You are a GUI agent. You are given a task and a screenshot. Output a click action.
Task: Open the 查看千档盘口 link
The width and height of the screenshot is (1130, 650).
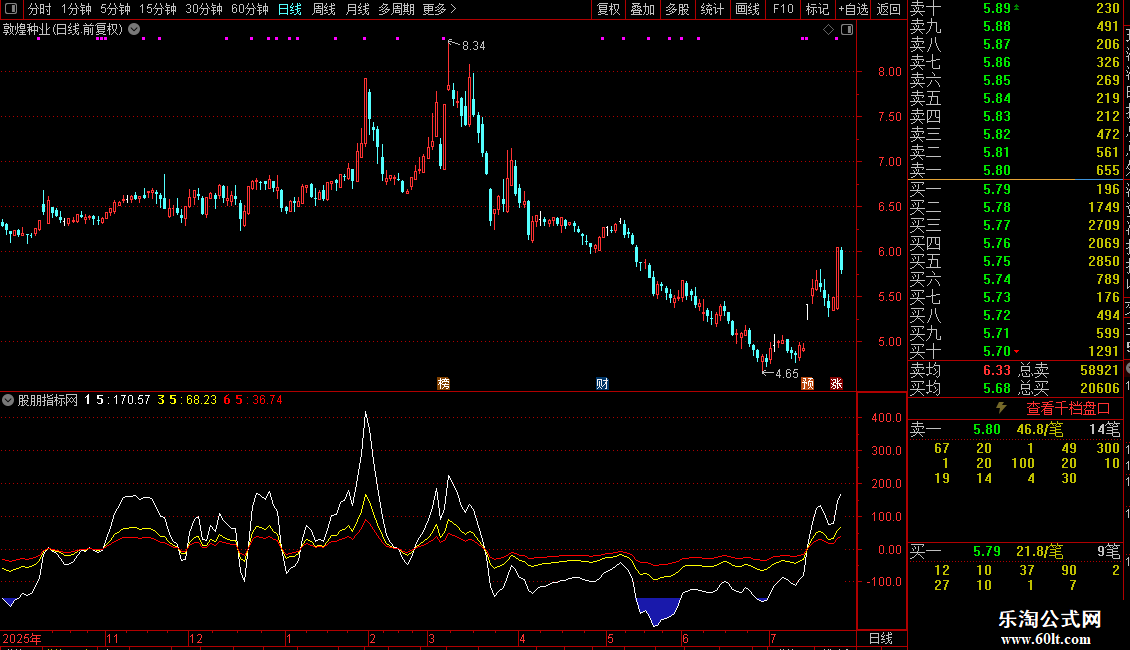tap(1068, 409)
